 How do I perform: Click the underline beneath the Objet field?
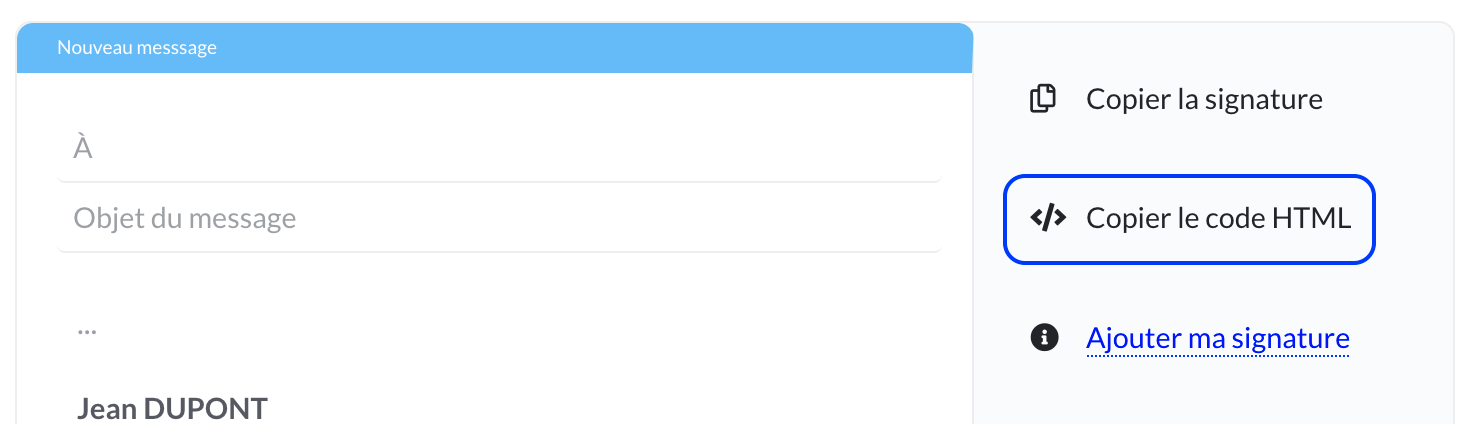(498, 251)
